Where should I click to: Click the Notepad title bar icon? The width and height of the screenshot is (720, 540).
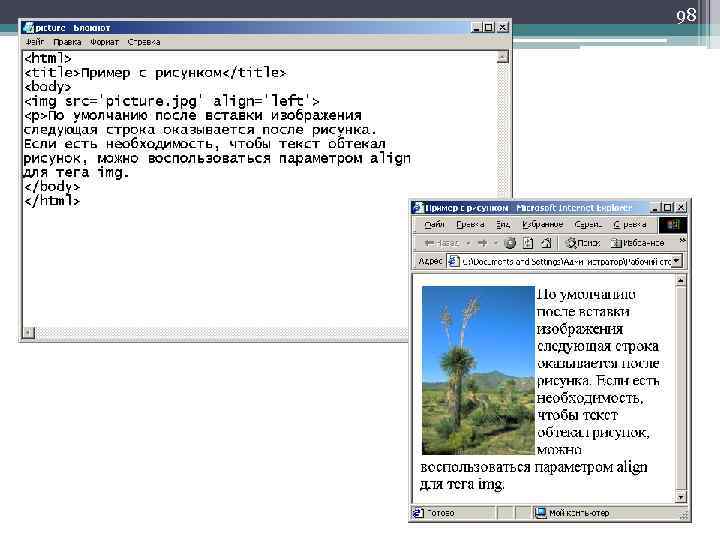coord(28,28)
